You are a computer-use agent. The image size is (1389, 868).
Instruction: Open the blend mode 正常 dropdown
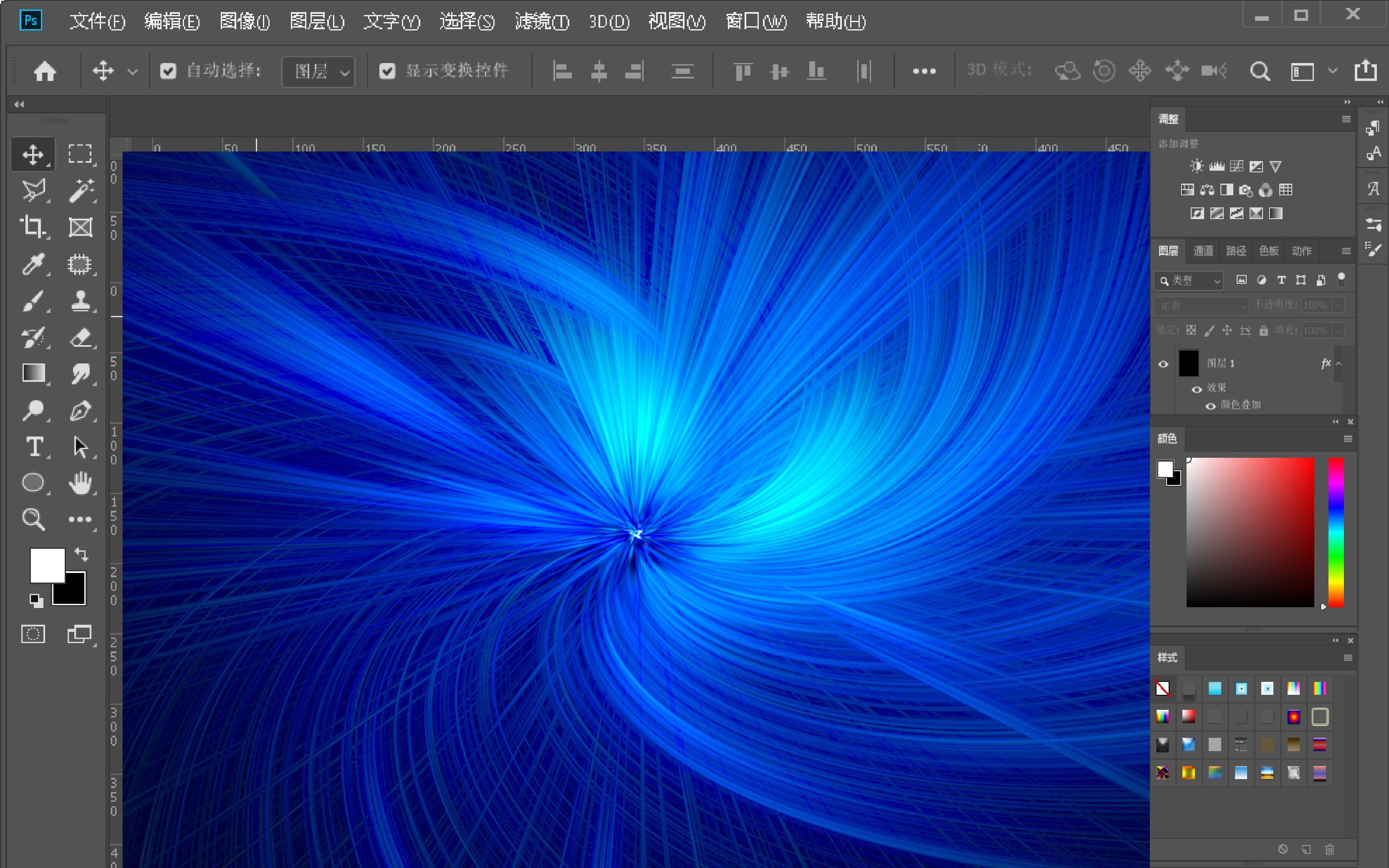1201,305
